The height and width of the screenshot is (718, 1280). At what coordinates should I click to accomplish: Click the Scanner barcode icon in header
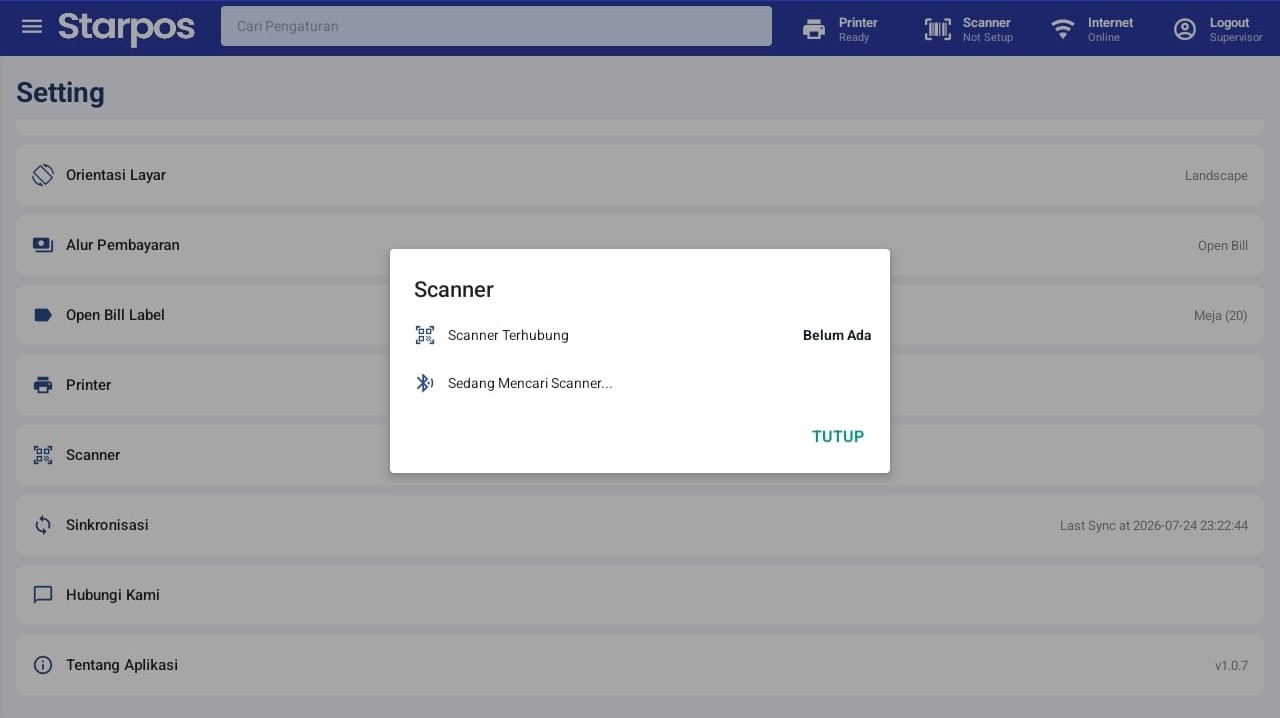click(x=938, y=29)
